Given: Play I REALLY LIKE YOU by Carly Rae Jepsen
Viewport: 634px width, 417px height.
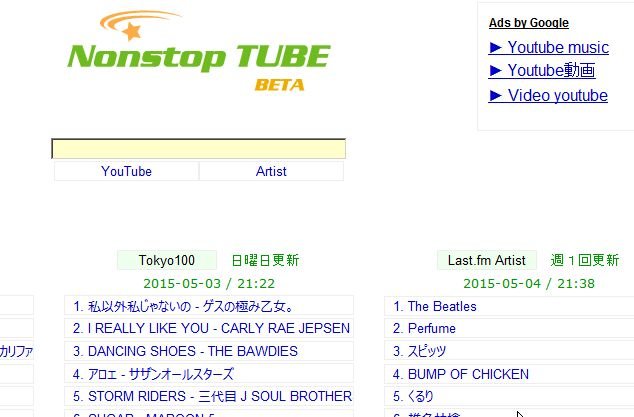Looking at the screenshot, I should 209,328.
